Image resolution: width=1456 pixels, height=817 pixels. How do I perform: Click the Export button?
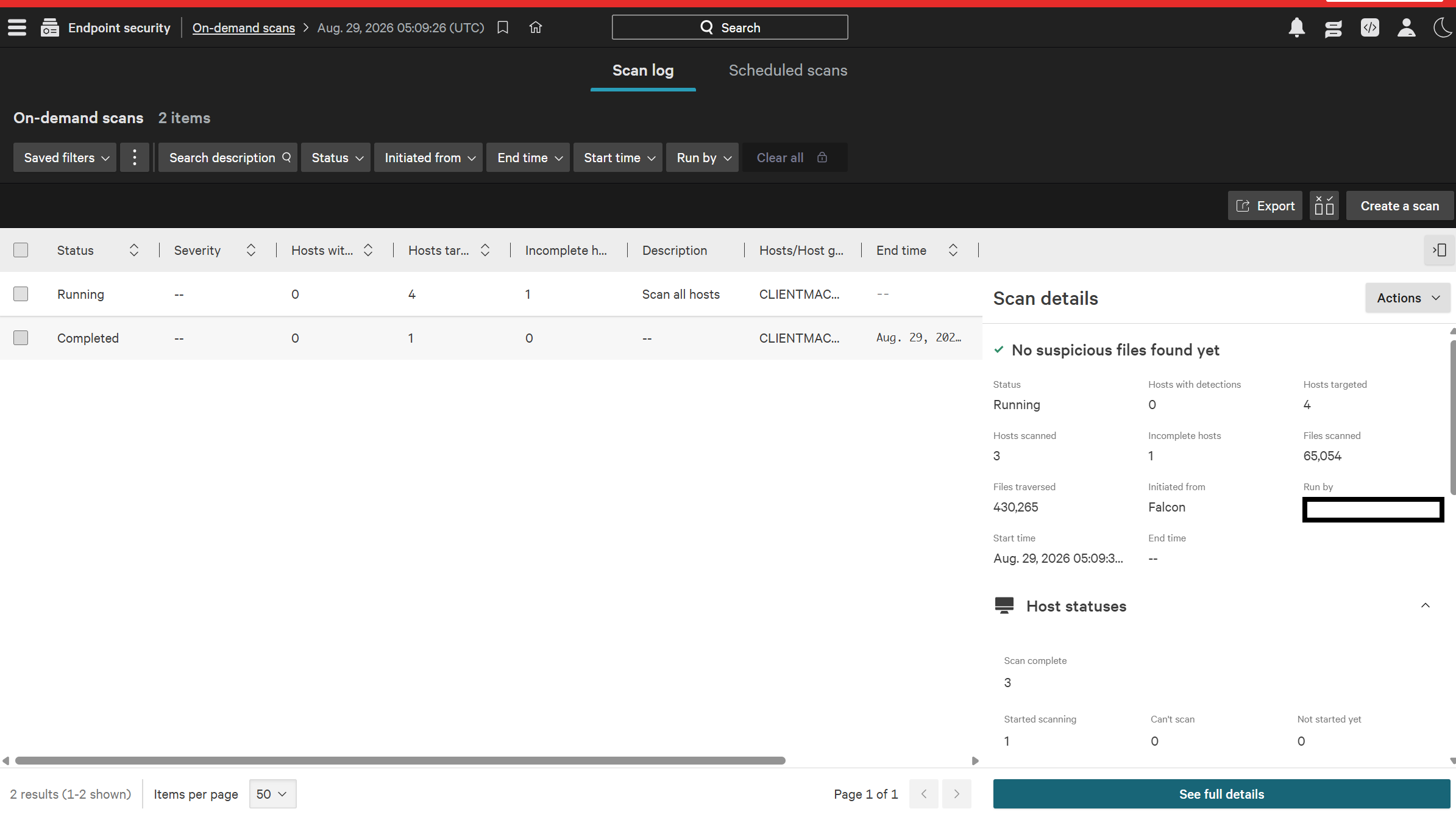point(1265,206)
